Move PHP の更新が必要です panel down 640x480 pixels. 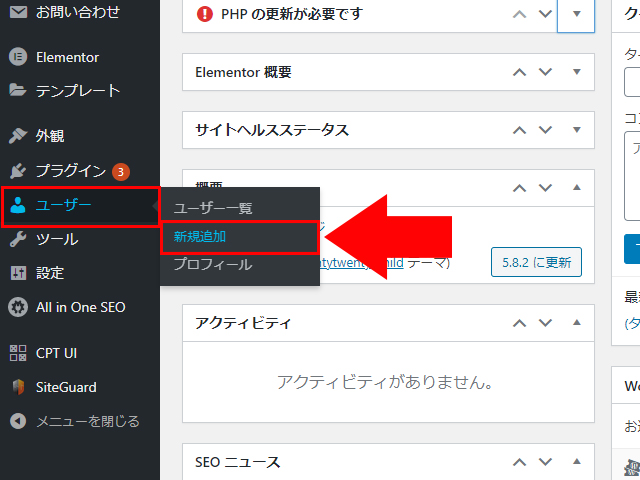click(x=545, y=14)
